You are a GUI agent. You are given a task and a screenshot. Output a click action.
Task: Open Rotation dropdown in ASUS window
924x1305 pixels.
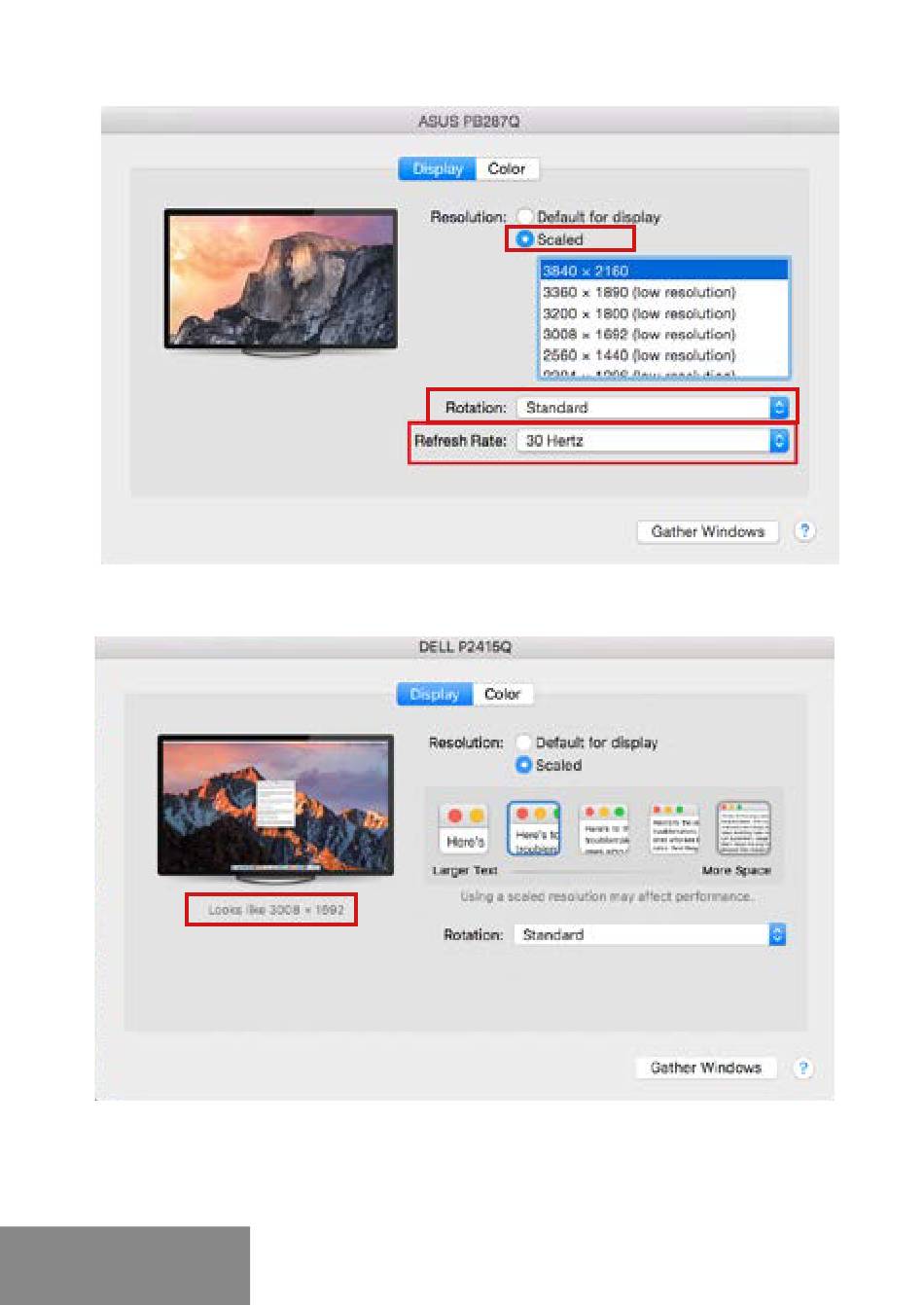click(653, 408)
